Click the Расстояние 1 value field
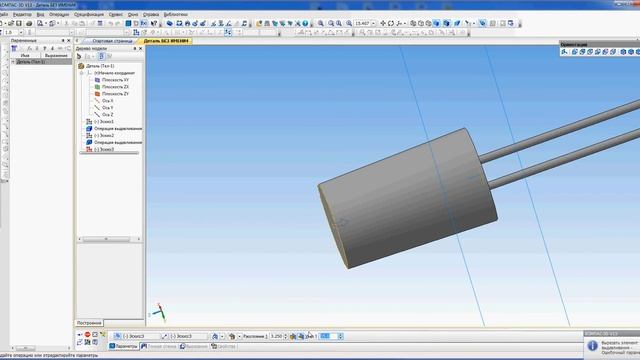640x360 pixels. (276, 336)
